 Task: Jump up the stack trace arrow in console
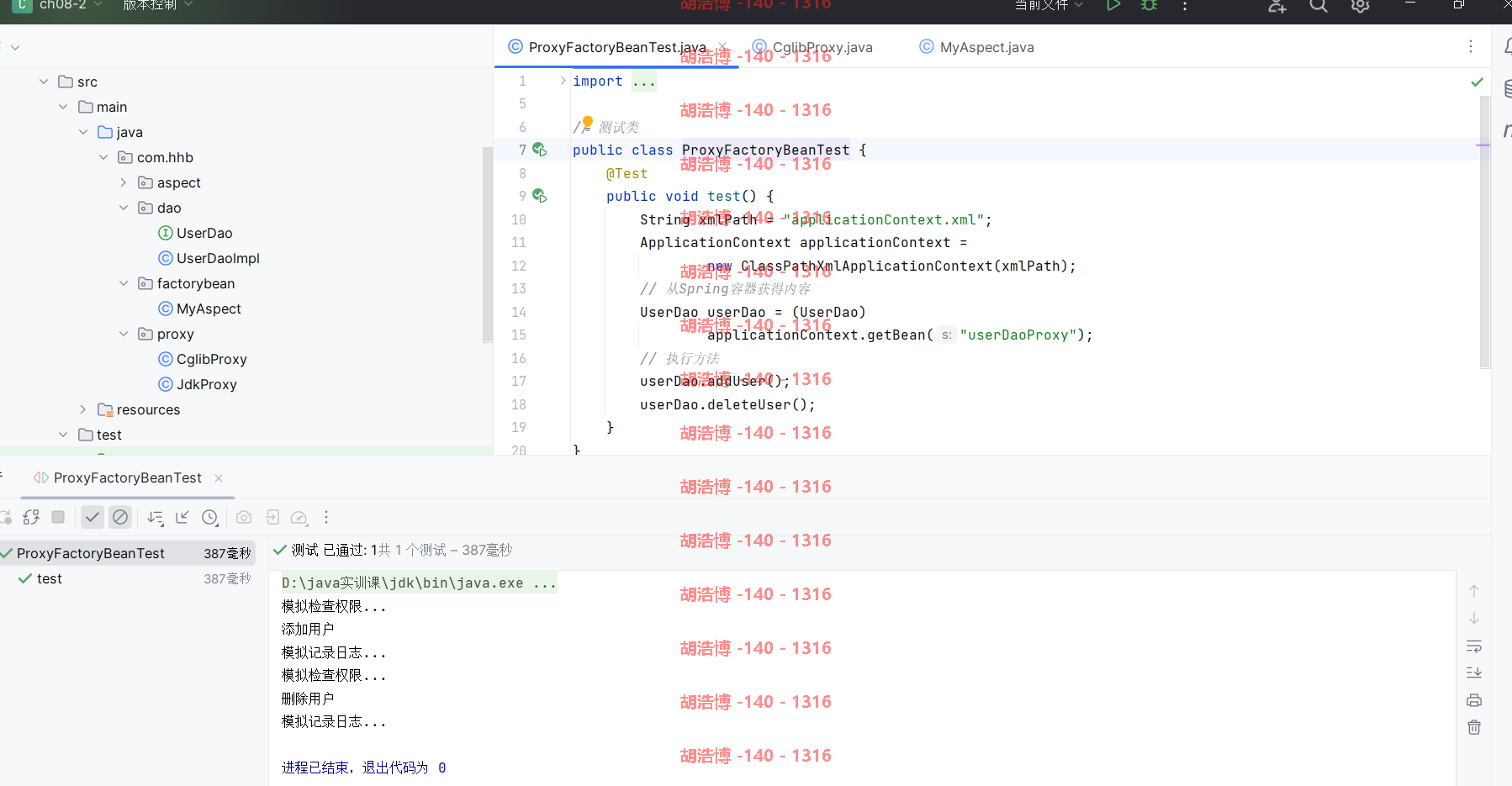coord(1474,591)
